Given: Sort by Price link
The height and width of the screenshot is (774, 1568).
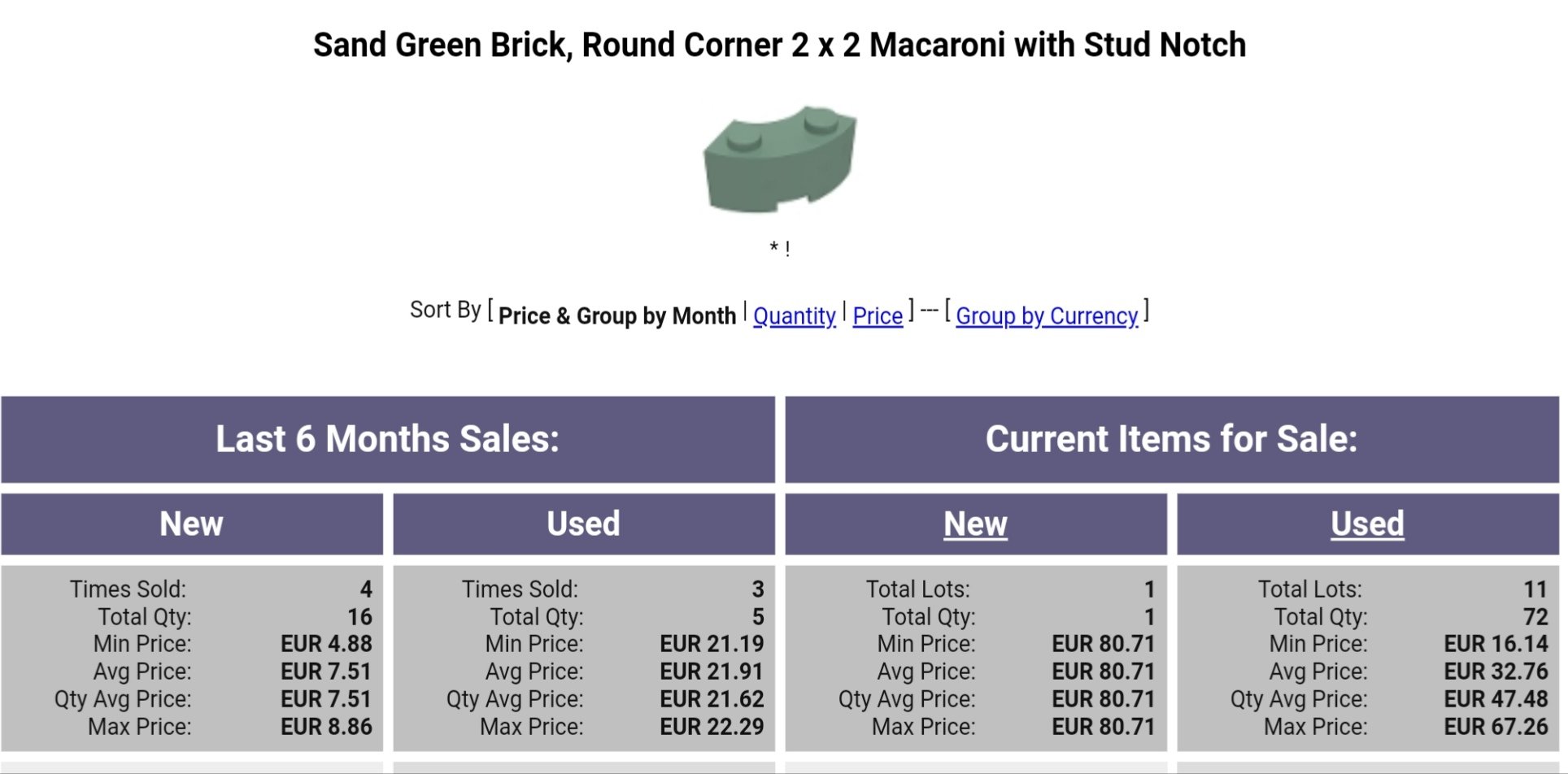Looking at the screenshot, I should tap(878, 315).
